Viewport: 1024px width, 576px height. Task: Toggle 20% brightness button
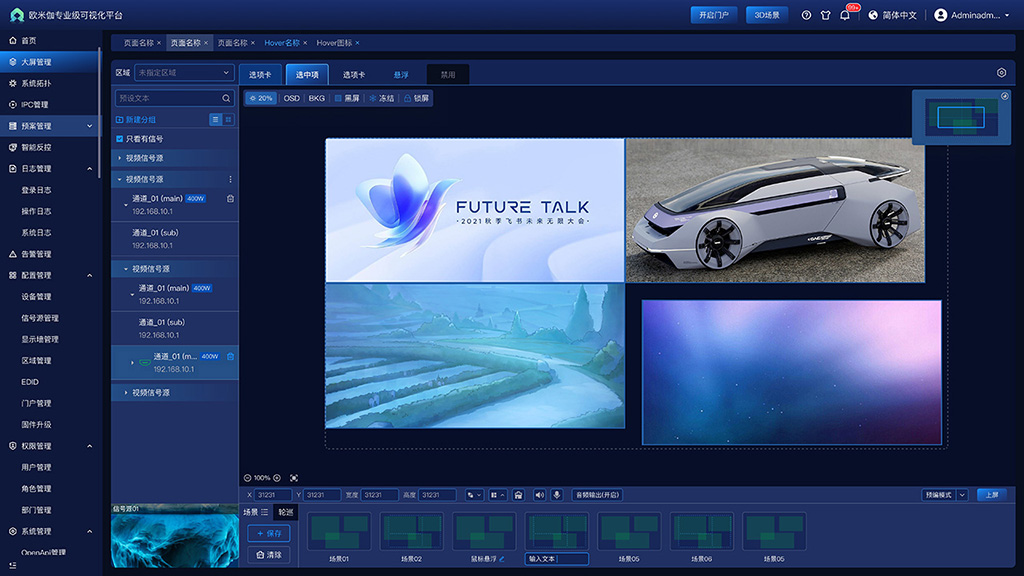261,98
